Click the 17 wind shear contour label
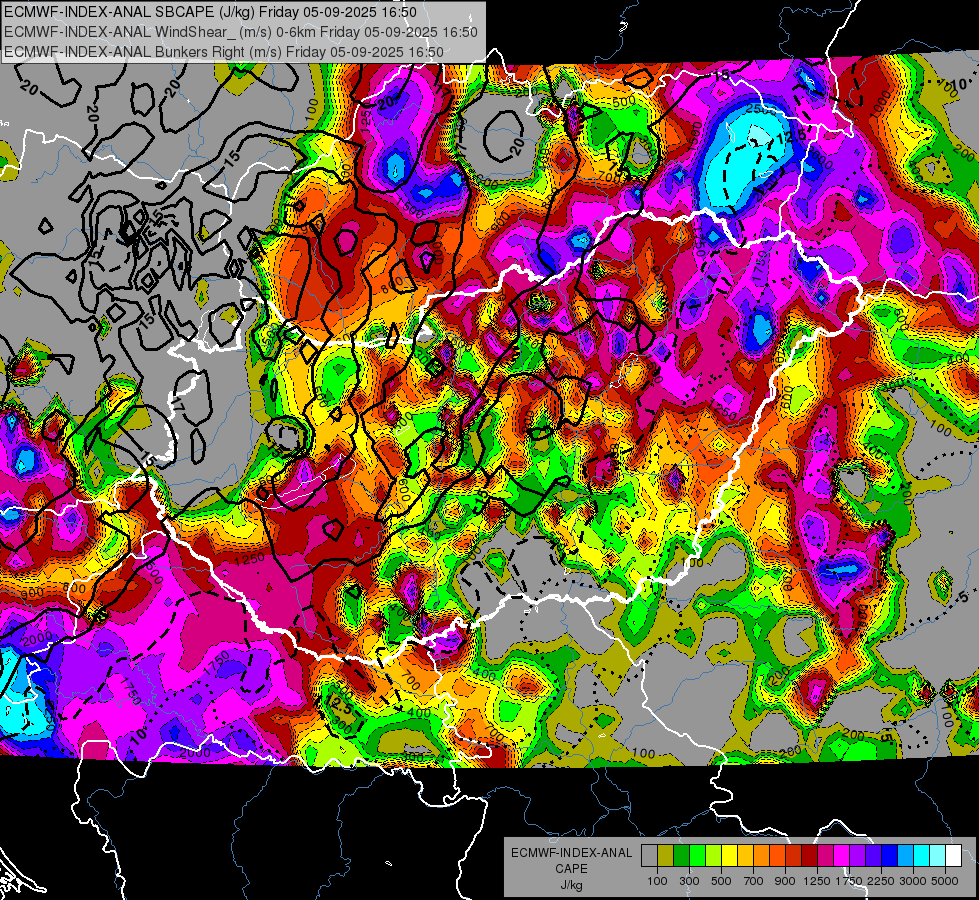The height and width of the screenshot is (900, 979). pos(178,405)
